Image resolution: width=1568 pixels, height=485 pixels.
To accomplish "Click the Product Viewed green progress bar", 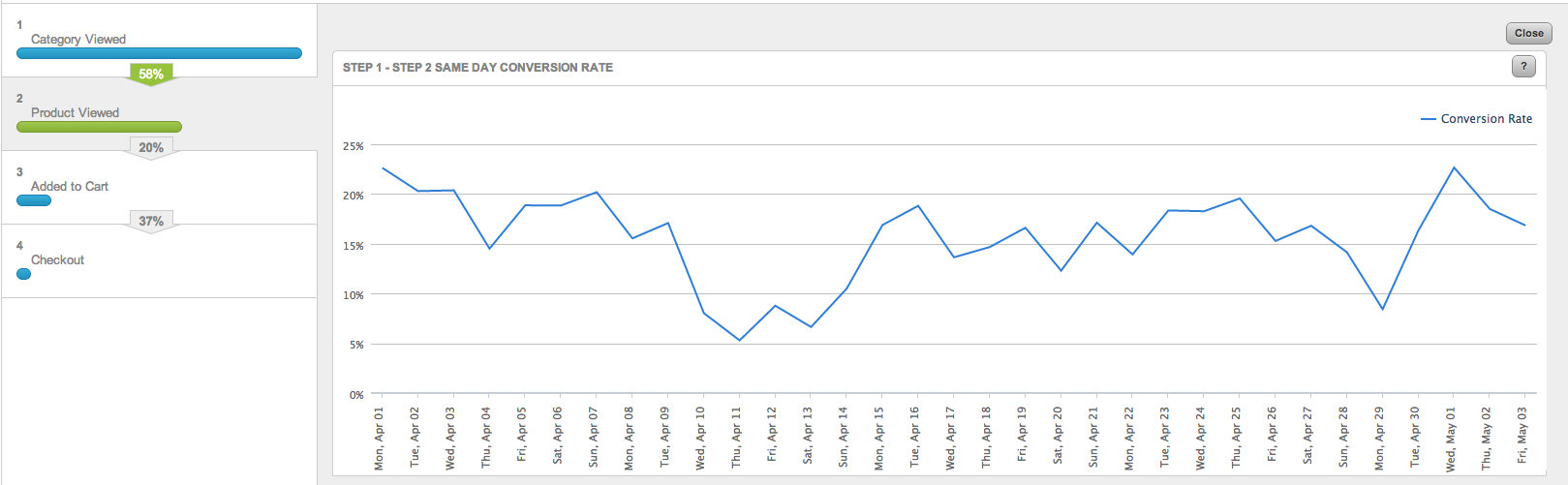I will (x=99, y=127).
